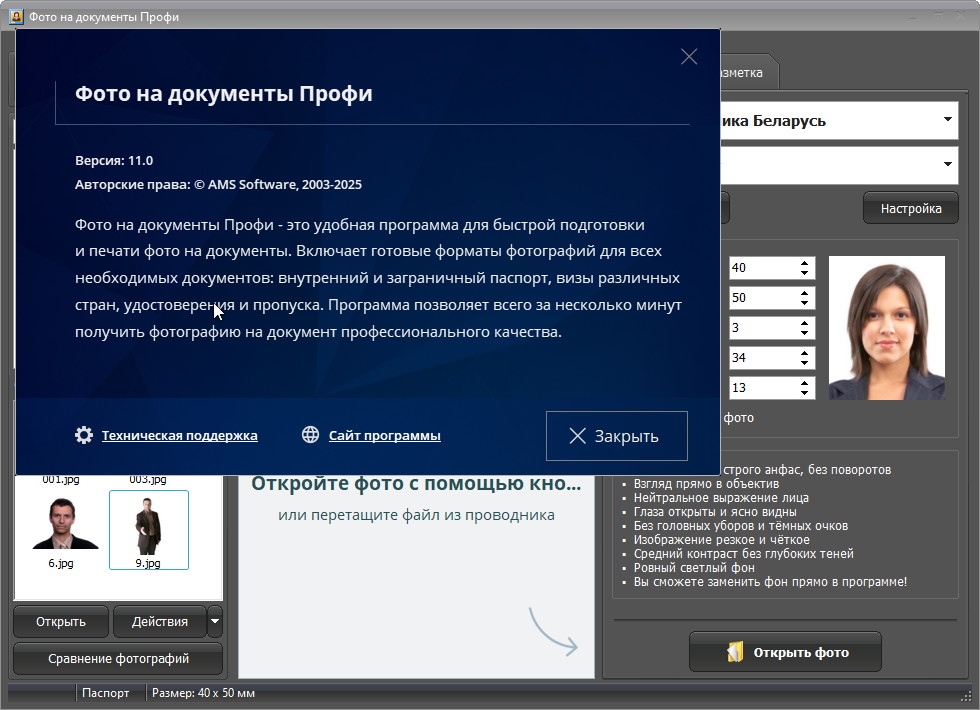Screen dimensions: 980x710
Task: Expand the document type dropdown below the country
Action: coord(948,164)
